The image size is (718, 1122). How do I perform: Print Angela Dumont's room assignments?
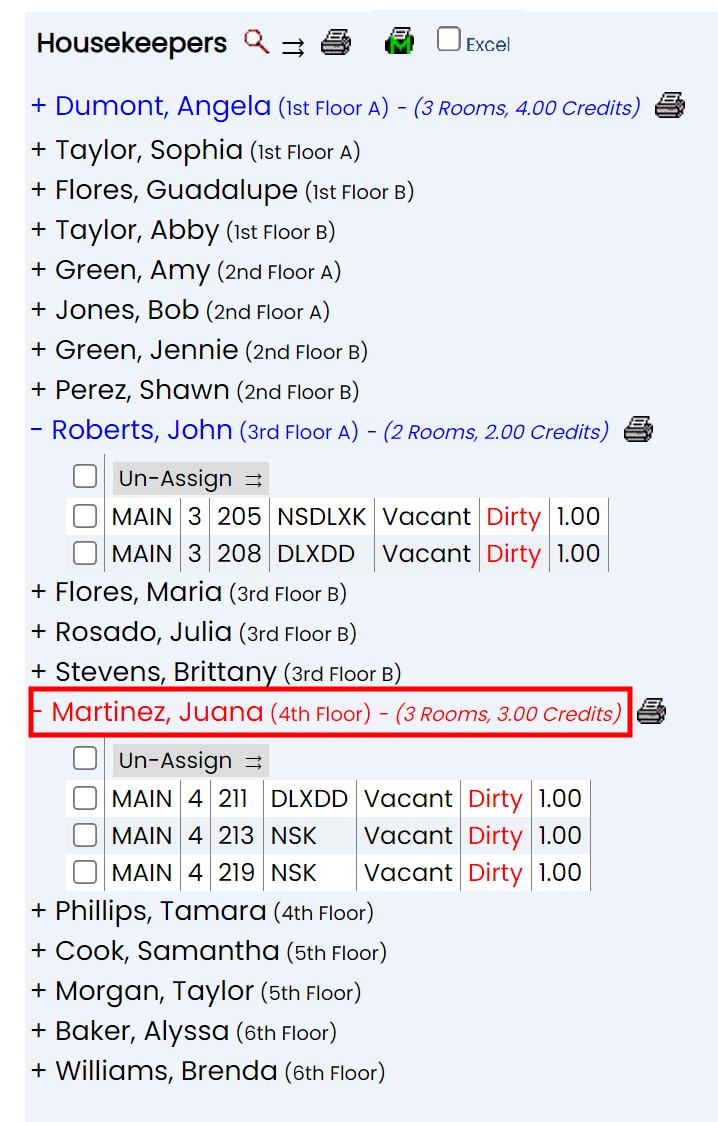pos(669,106)
